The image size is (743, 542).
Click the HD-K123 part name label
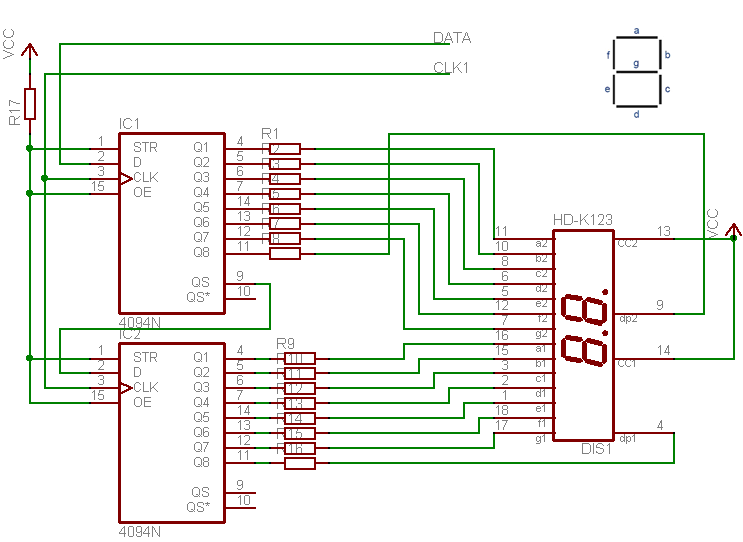(582, 220)
